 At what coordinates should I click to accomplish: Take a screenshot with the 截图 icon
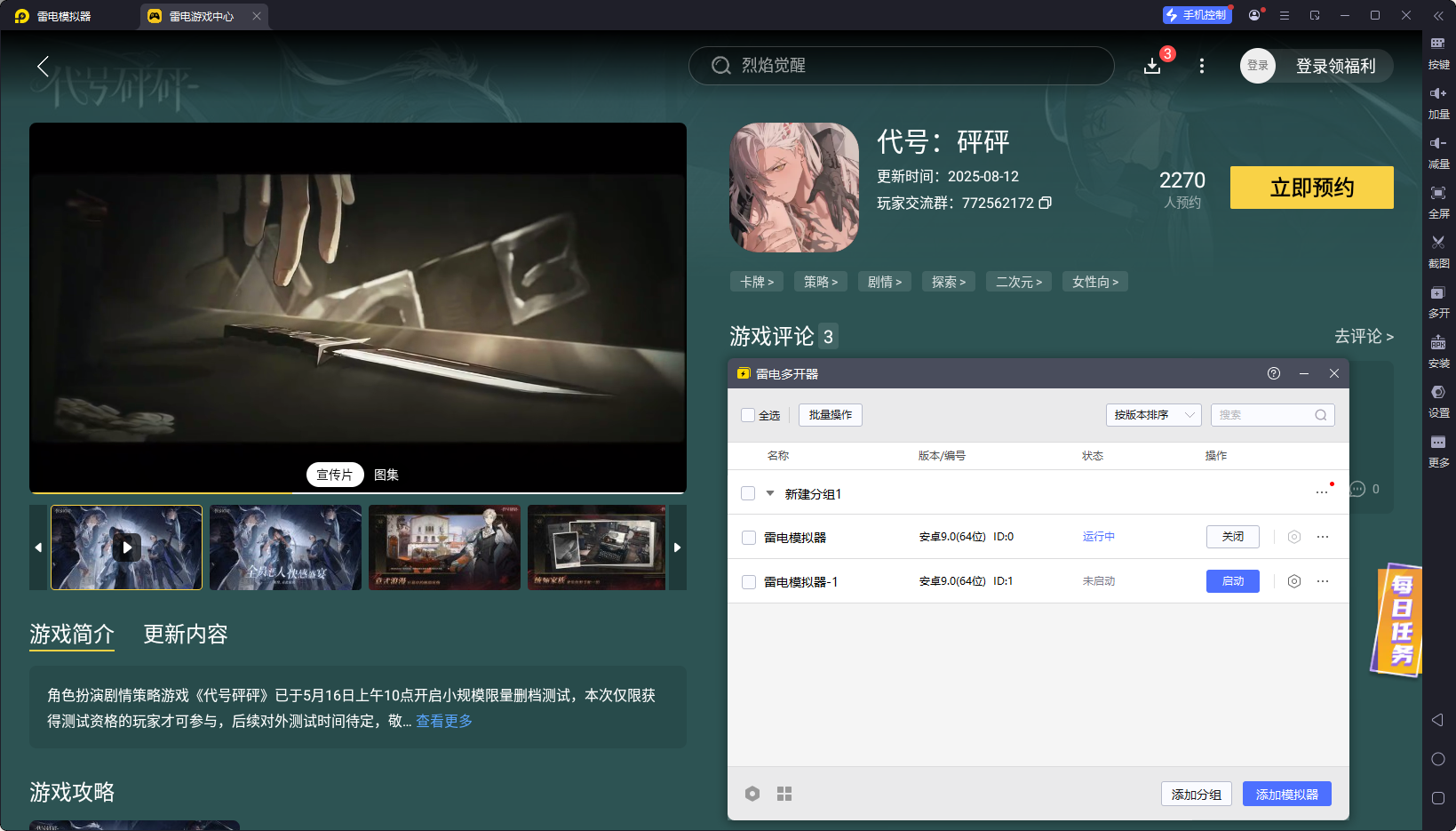(1439, 250)
